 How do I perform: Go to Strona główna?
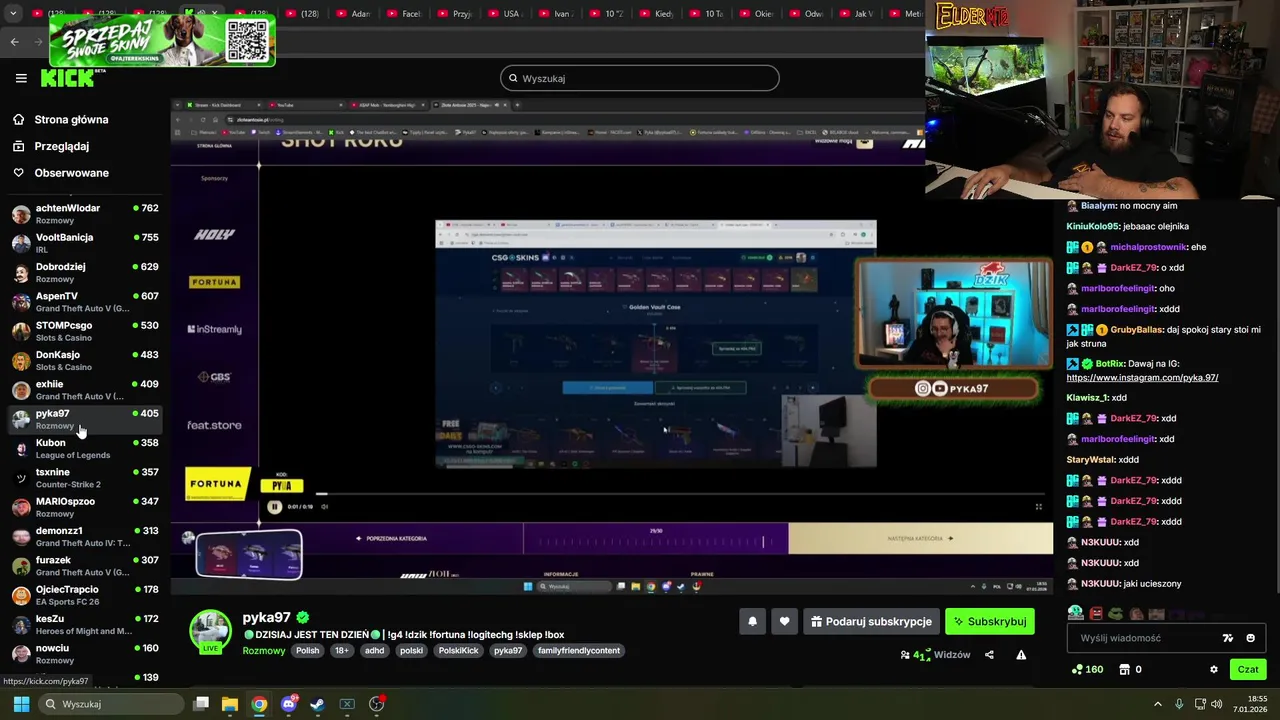tap(71, 120)
